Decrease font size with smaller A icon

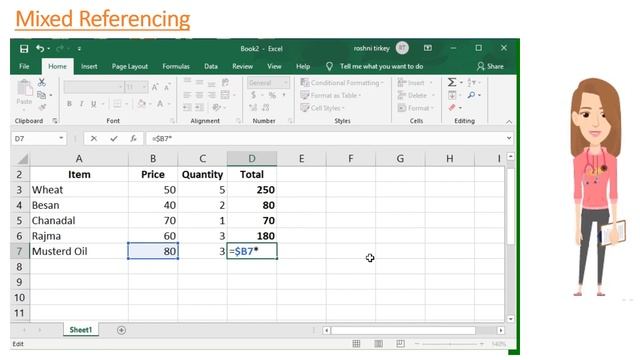click(x=167, y=87)
